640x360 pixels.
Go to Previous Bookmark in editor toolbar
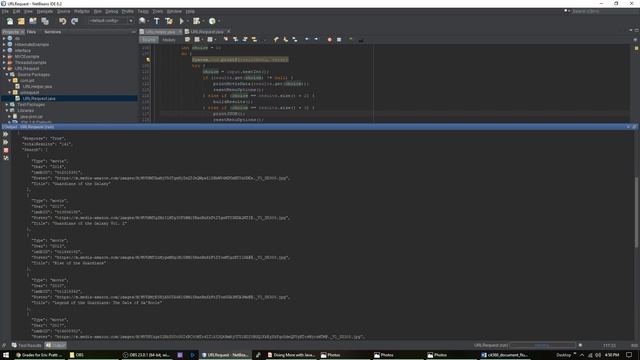(x=276, y=40)
